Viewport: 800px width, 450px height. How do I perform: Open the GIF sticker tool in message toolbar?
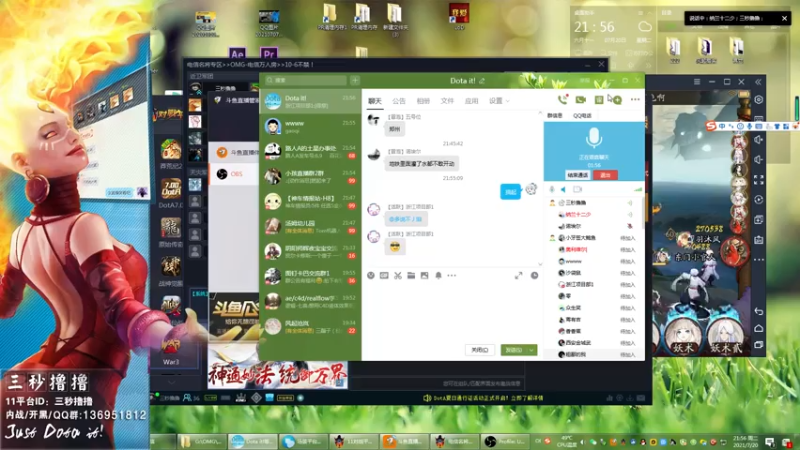(384, 276)
